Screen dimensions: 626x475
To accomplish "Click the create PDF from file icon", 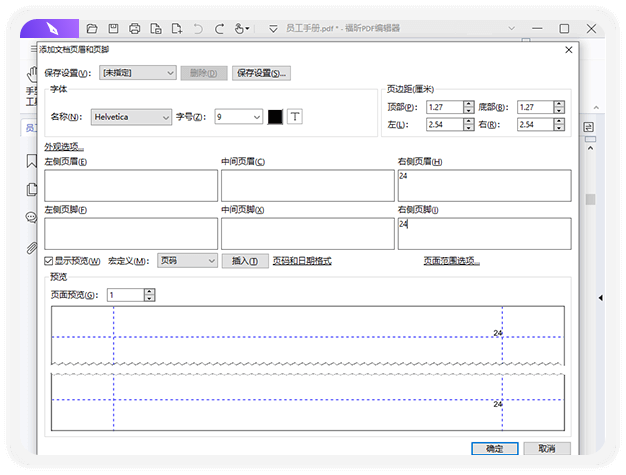I will pos(156,29).
